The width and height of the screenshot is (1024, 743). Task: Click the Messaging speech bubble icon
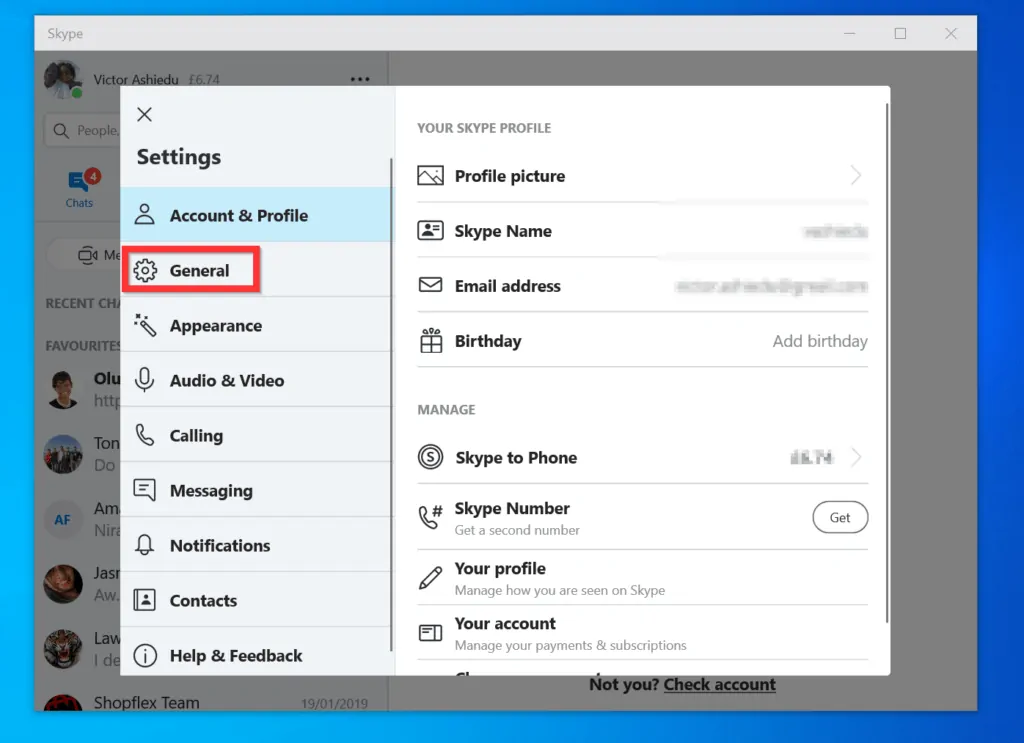pos(143,490)
